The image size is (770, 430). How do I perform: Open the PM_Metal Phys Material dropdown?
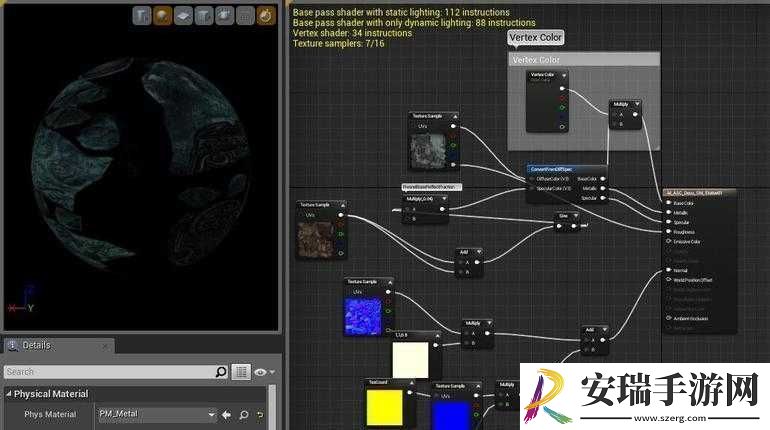point(157,415)
